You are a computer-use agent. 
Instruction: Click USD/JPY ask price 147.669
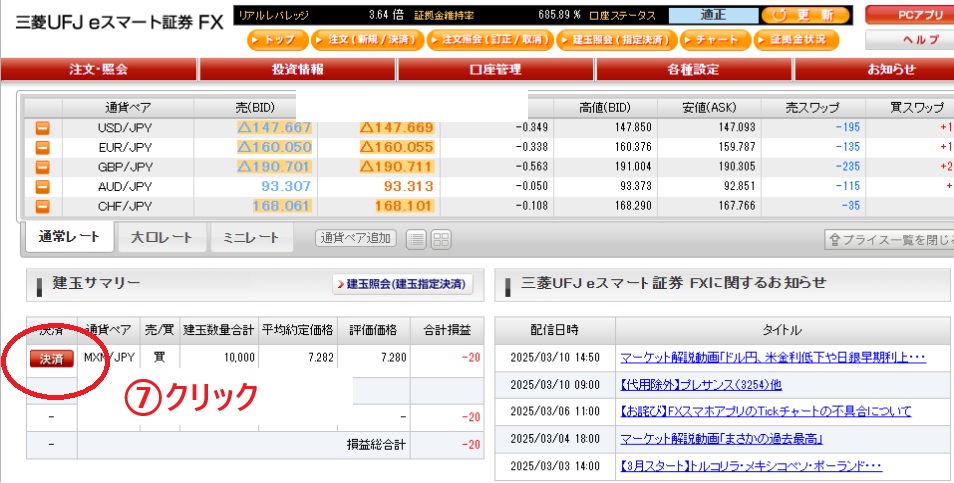(397, 128)
